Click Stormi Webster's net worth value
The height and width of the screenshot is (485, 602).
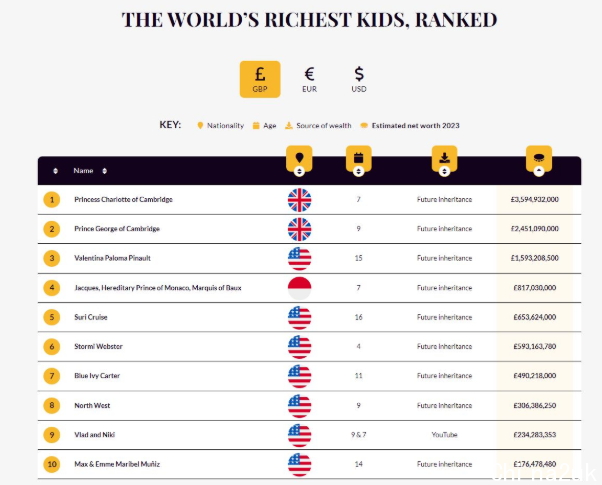point(534,347)
